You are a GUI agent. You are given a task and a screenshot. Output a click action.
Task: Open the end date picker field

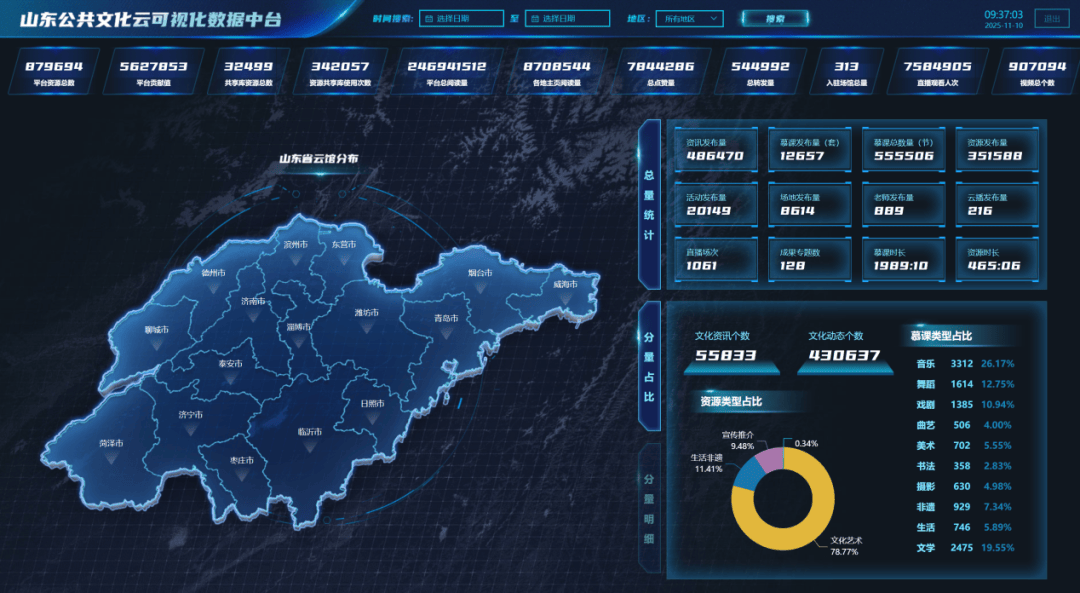567,18
